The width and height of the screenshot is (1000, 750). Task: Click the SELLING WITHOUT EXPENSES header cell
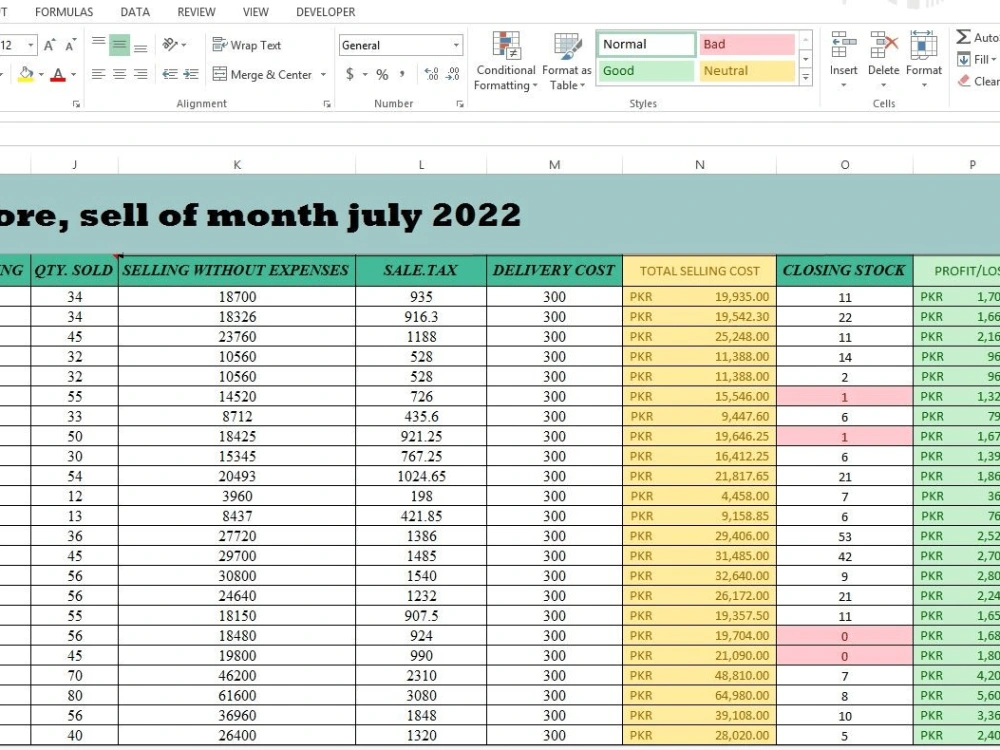237,270
